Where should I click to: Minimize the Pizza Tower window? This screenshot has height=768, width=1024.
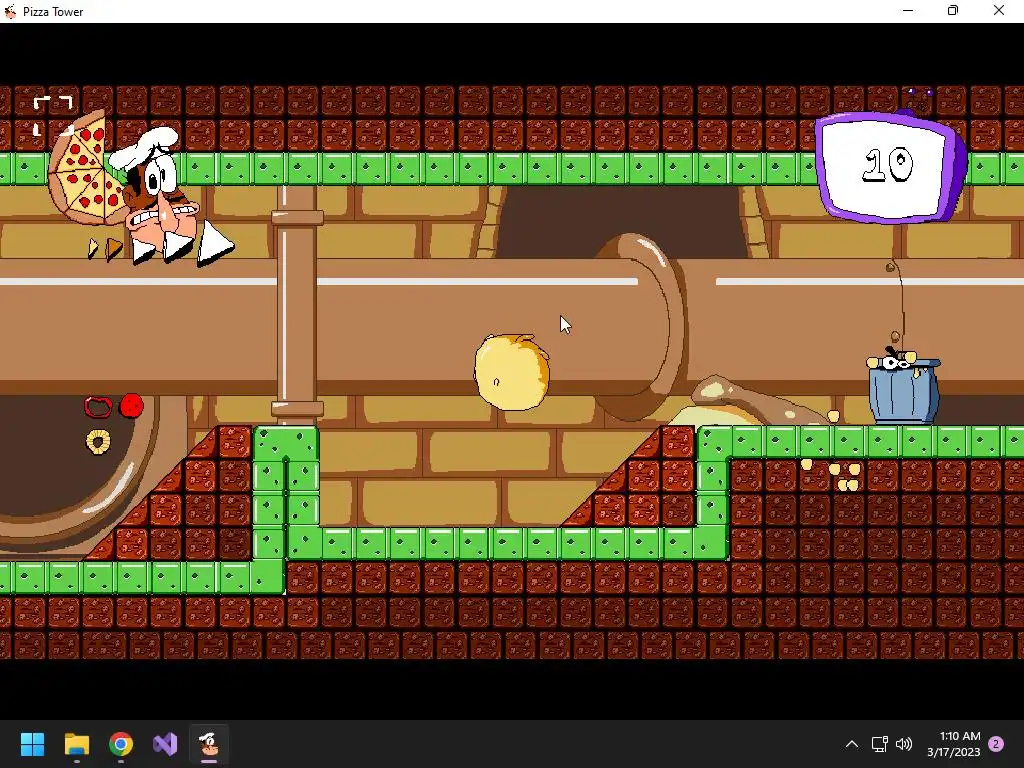pos(908,11)
